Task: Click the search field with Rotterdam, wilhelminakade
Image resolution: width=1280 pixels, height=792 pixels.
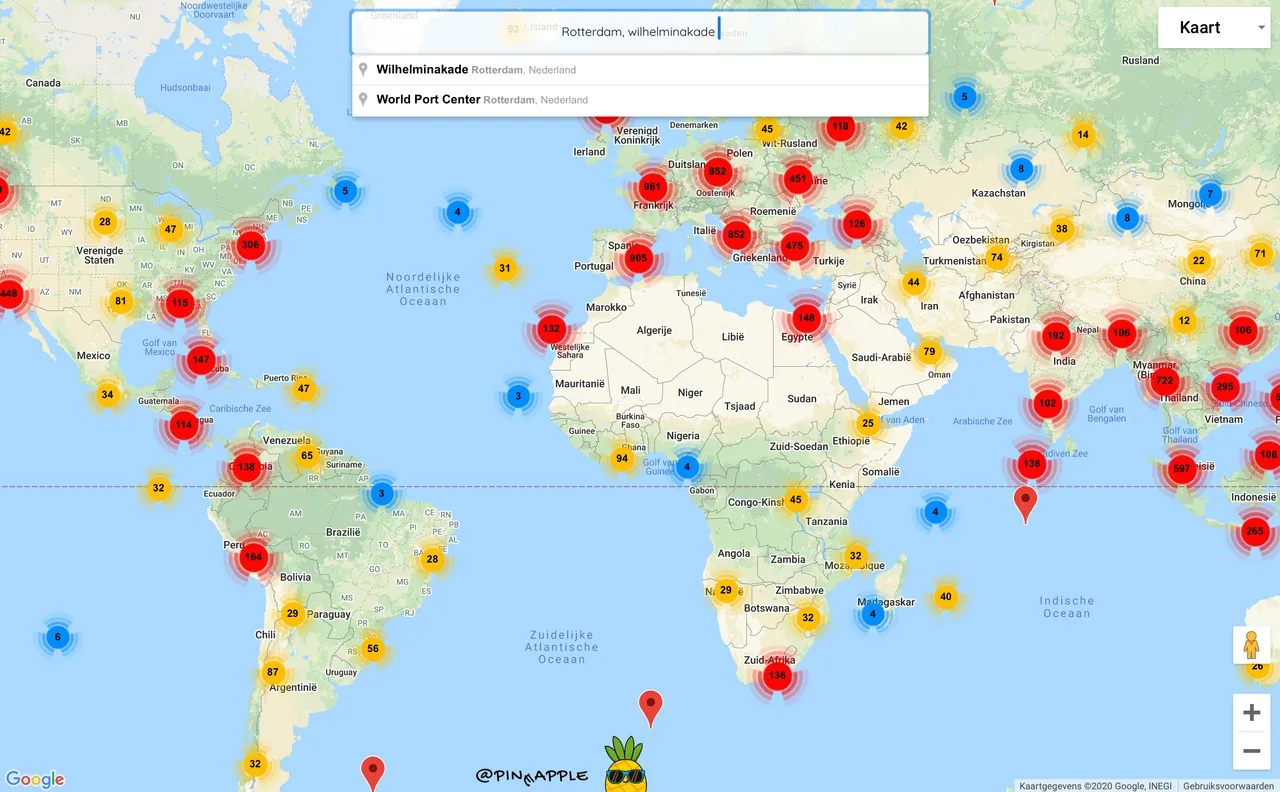Action: pos(639,32)
